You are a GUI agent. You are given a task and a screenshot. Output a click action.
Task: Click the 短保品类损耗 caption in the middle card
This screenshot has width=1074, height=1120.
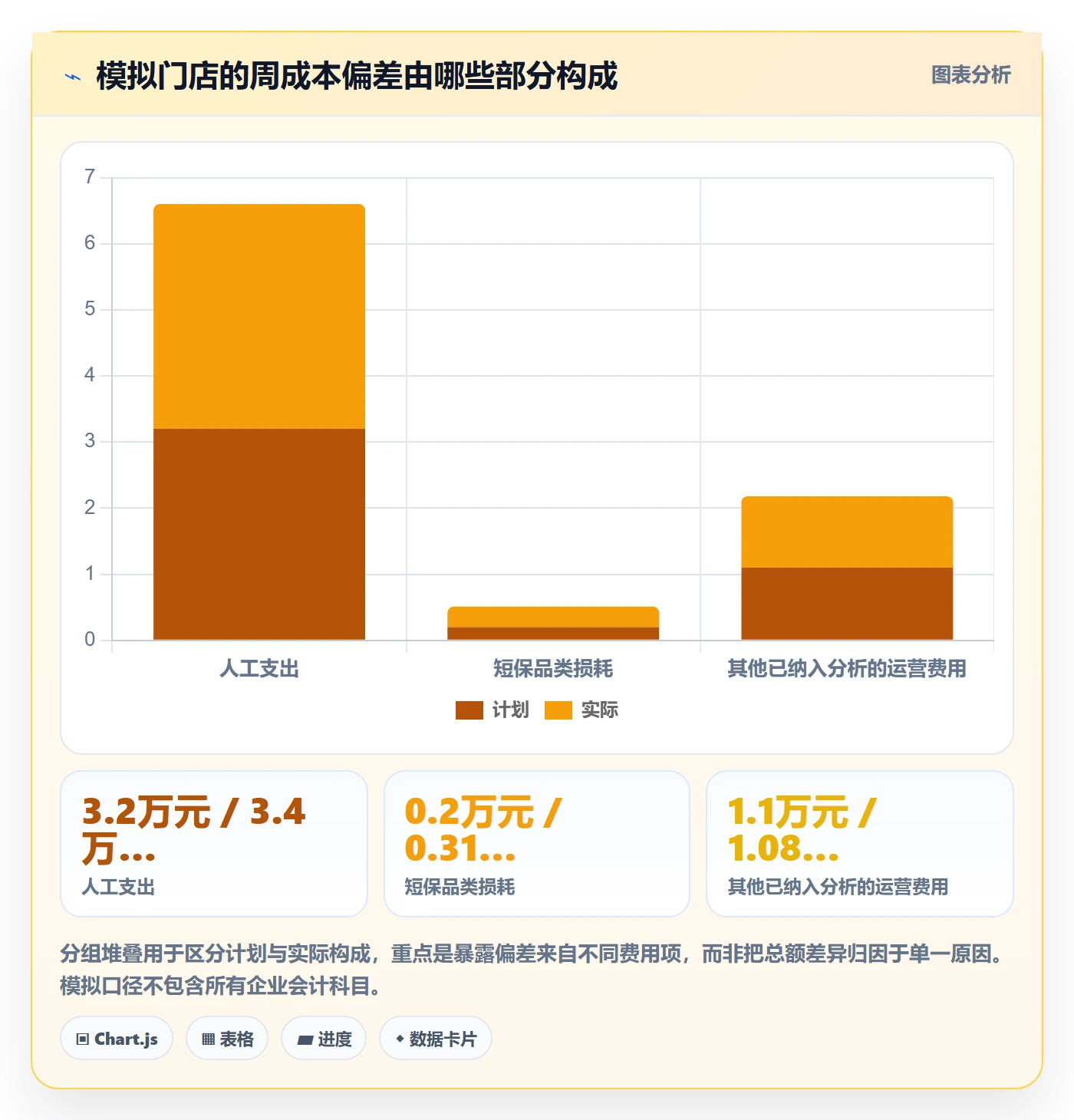coord(460,887)
